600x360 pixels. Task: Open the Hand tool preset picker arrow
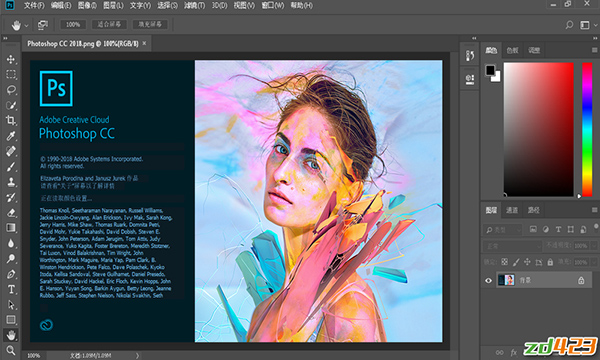pyautogui.click(x=26, y=26)
